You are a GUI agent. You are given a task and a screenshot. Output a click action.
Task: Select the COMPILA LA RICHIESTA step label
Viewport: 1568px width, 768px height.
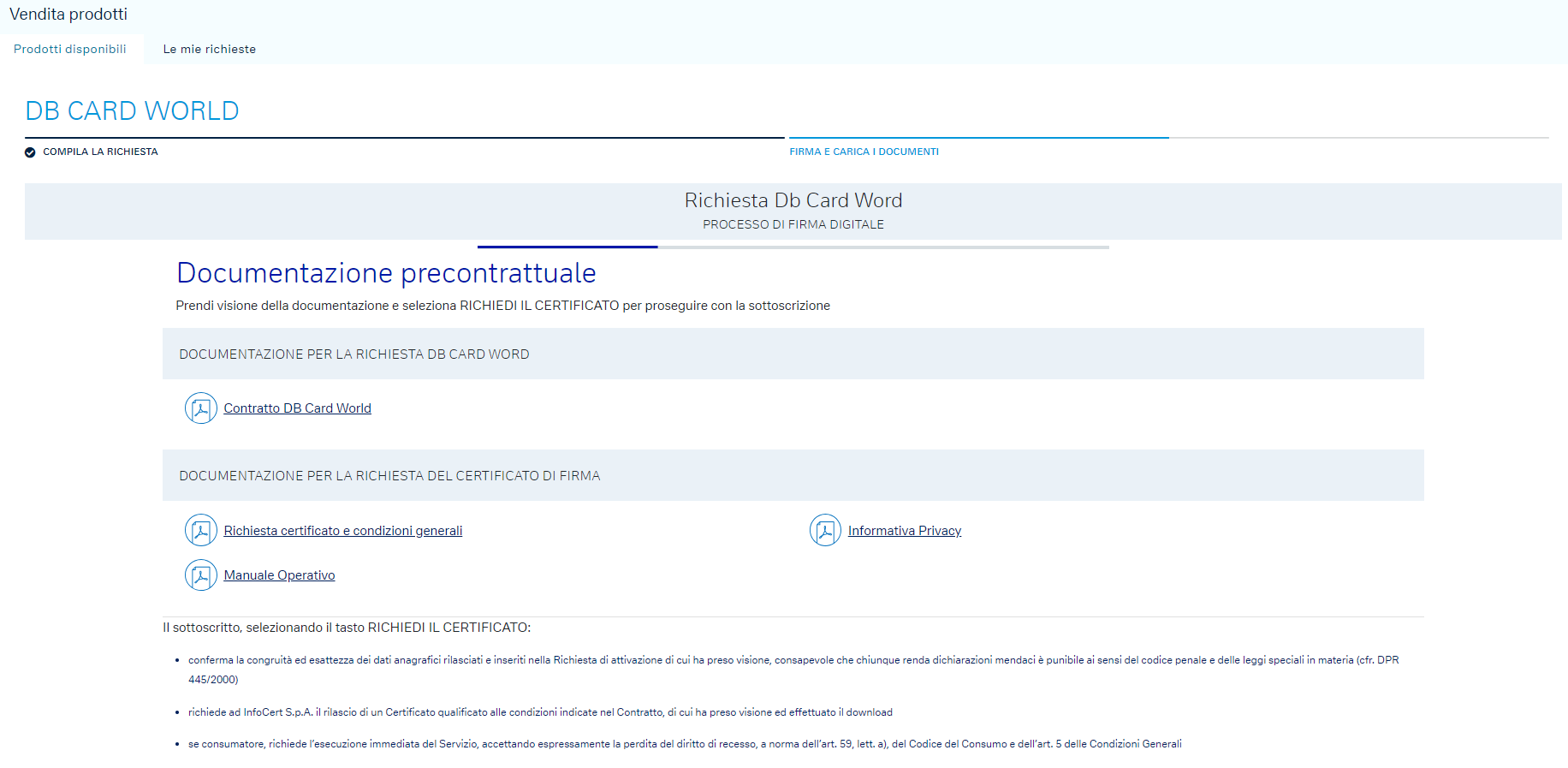100,152
